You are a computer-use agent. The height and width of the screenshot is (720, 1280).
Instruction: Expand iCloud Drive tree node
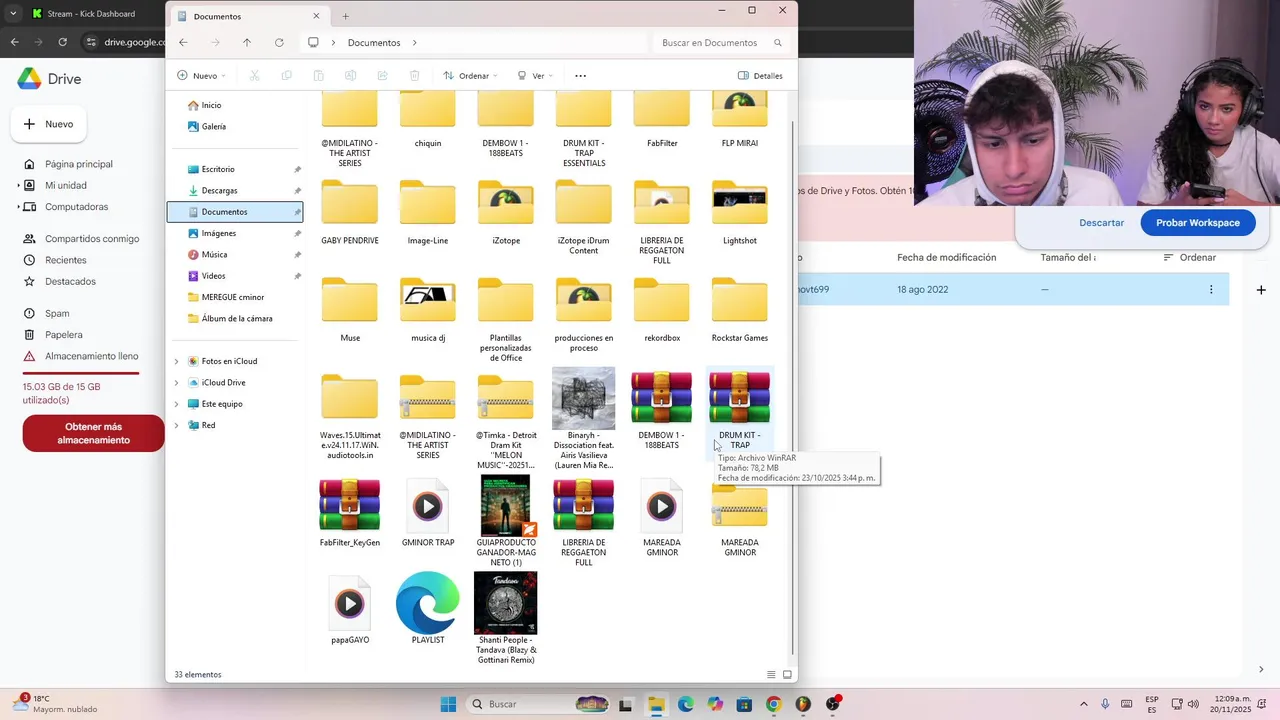click(x=177, y=383)
